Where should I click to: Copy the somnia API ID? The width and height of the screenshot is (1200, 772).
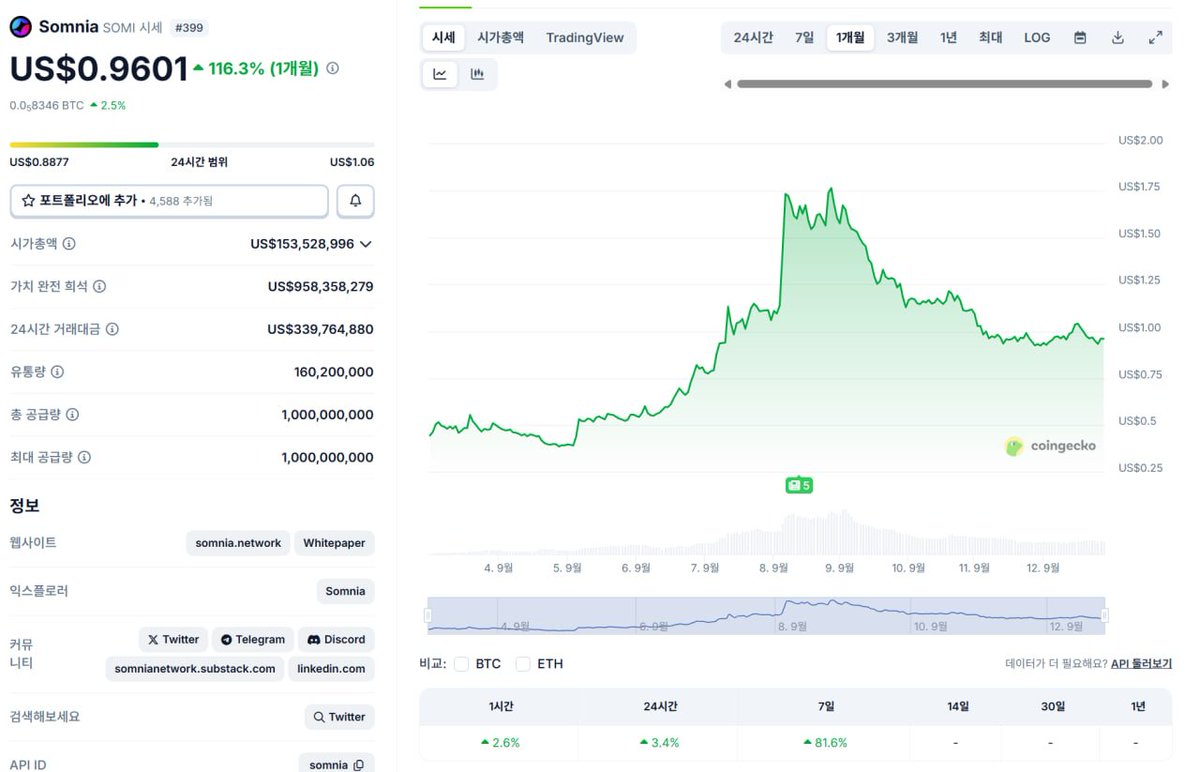(358, 765)
